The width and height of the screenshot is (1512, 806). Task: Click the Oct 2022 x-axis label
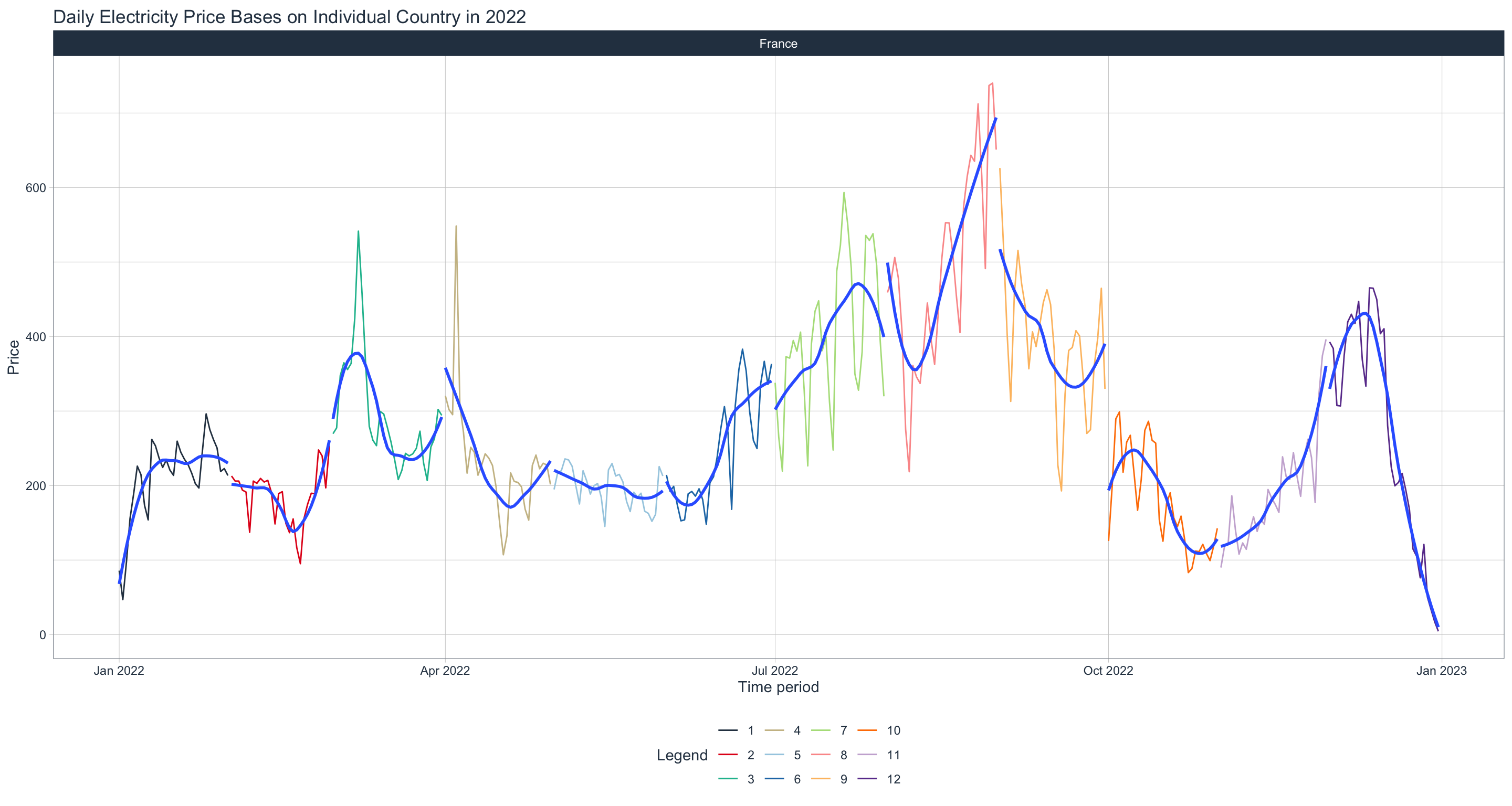coord(1108,671)
